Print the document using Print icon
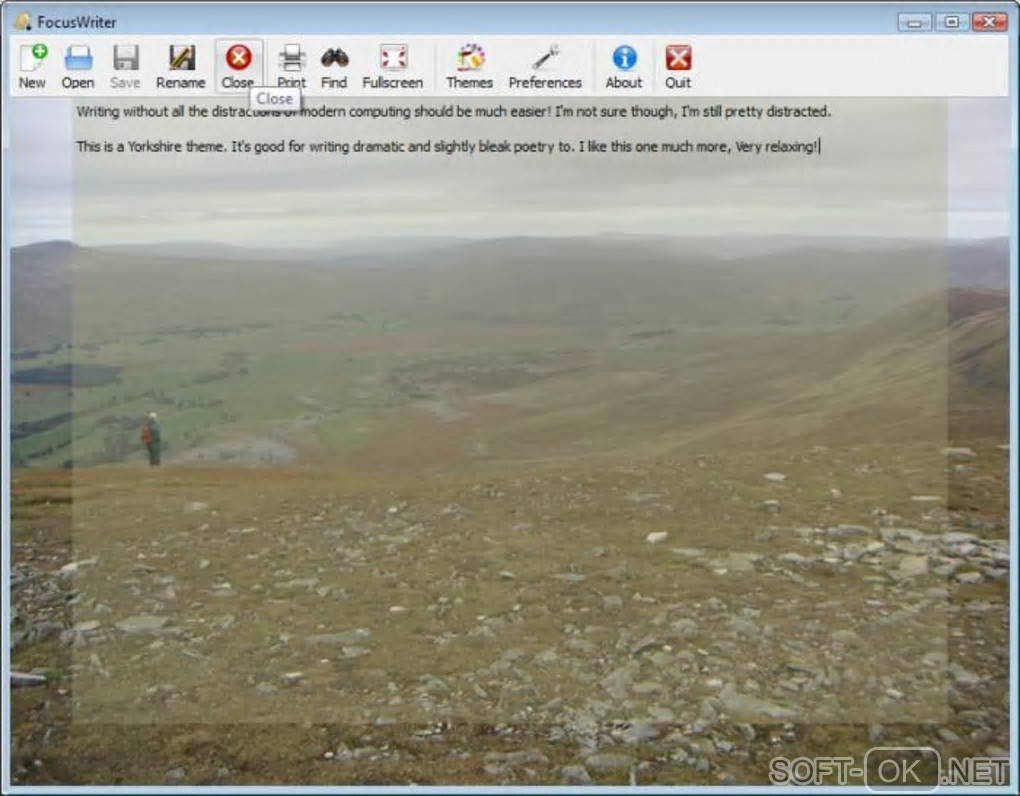1020x796 pixels. pos(291,66)
